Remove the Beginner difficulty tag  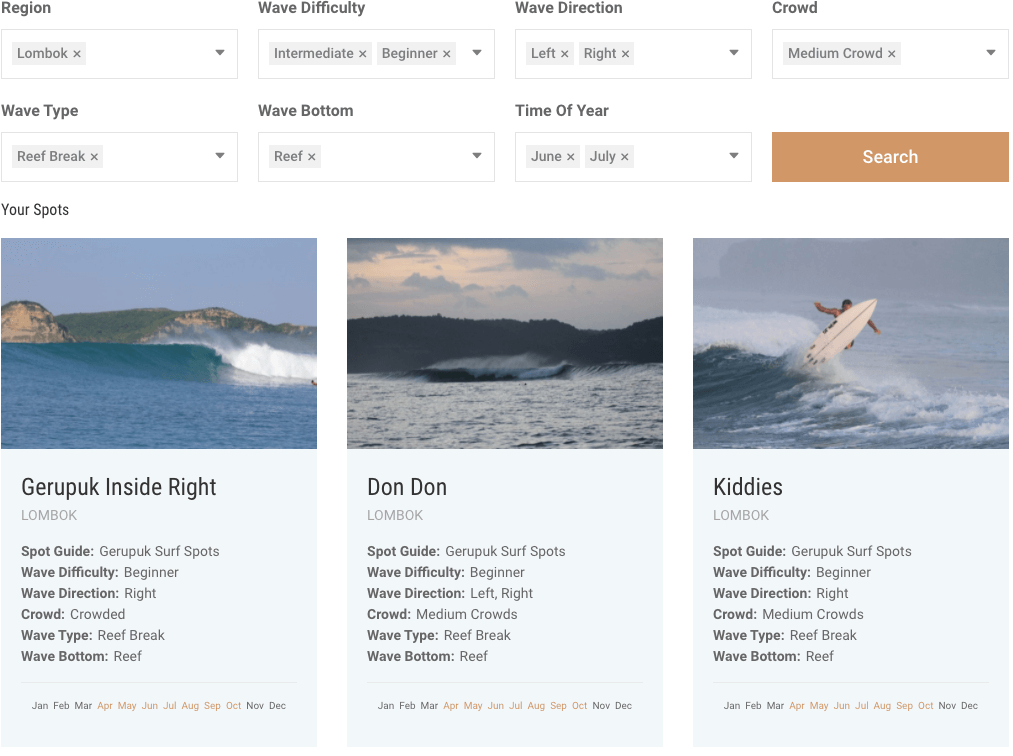447,54
